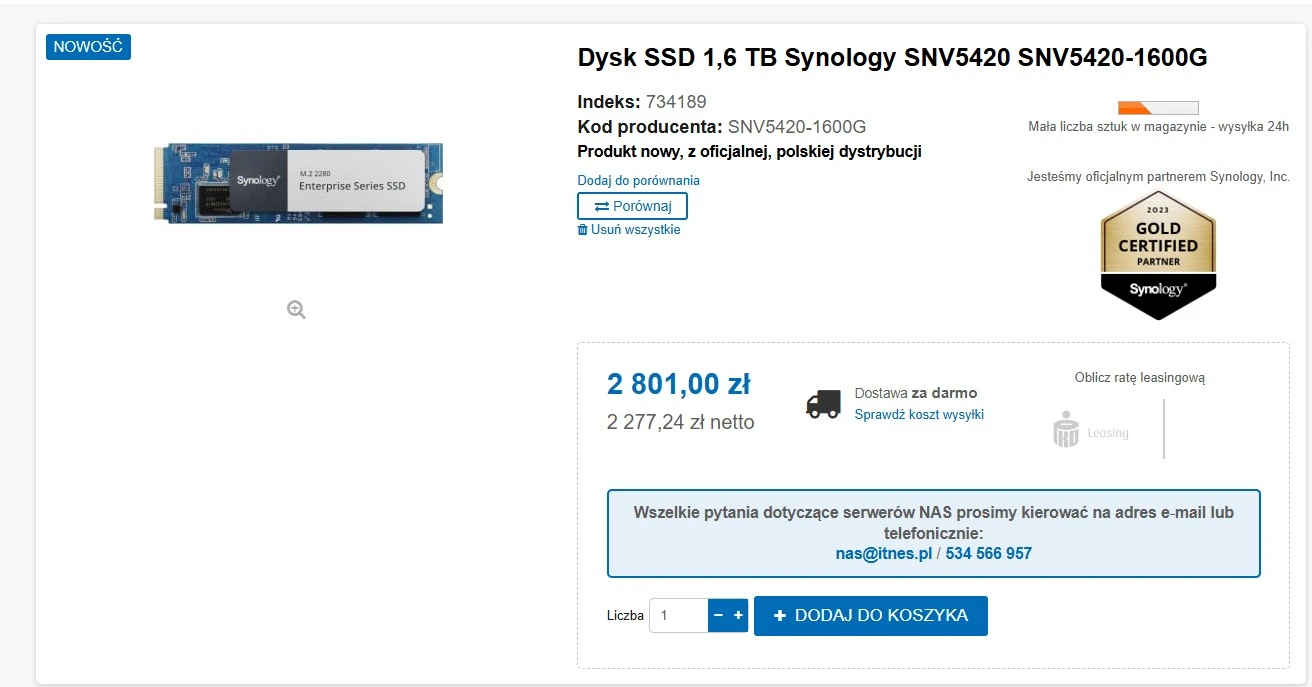
Task: Click the nas@itnes.pl email link
Action: 884,553
